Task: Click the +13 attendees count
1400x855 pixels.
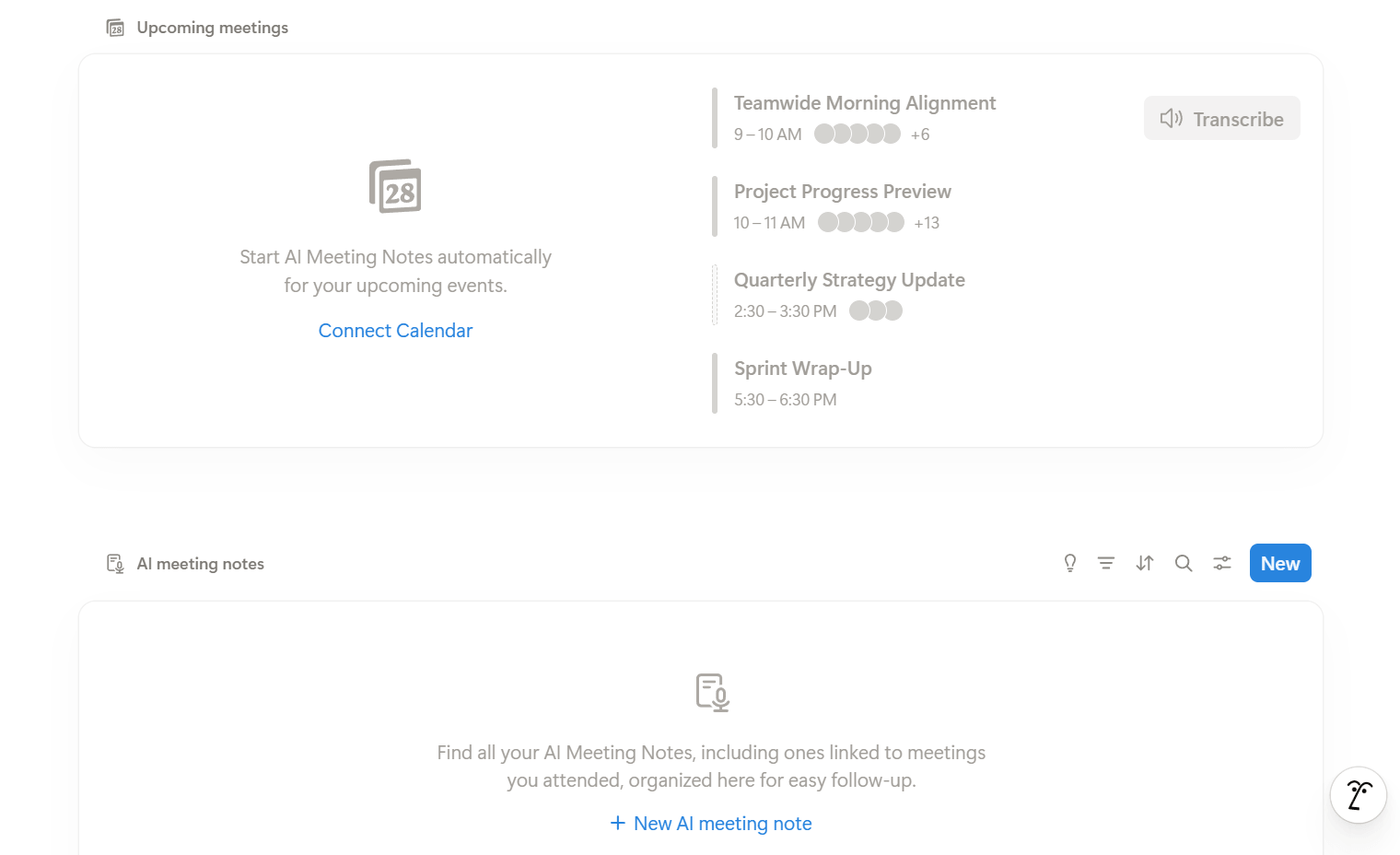Action: pyautogui.click(x=927, y=223)
